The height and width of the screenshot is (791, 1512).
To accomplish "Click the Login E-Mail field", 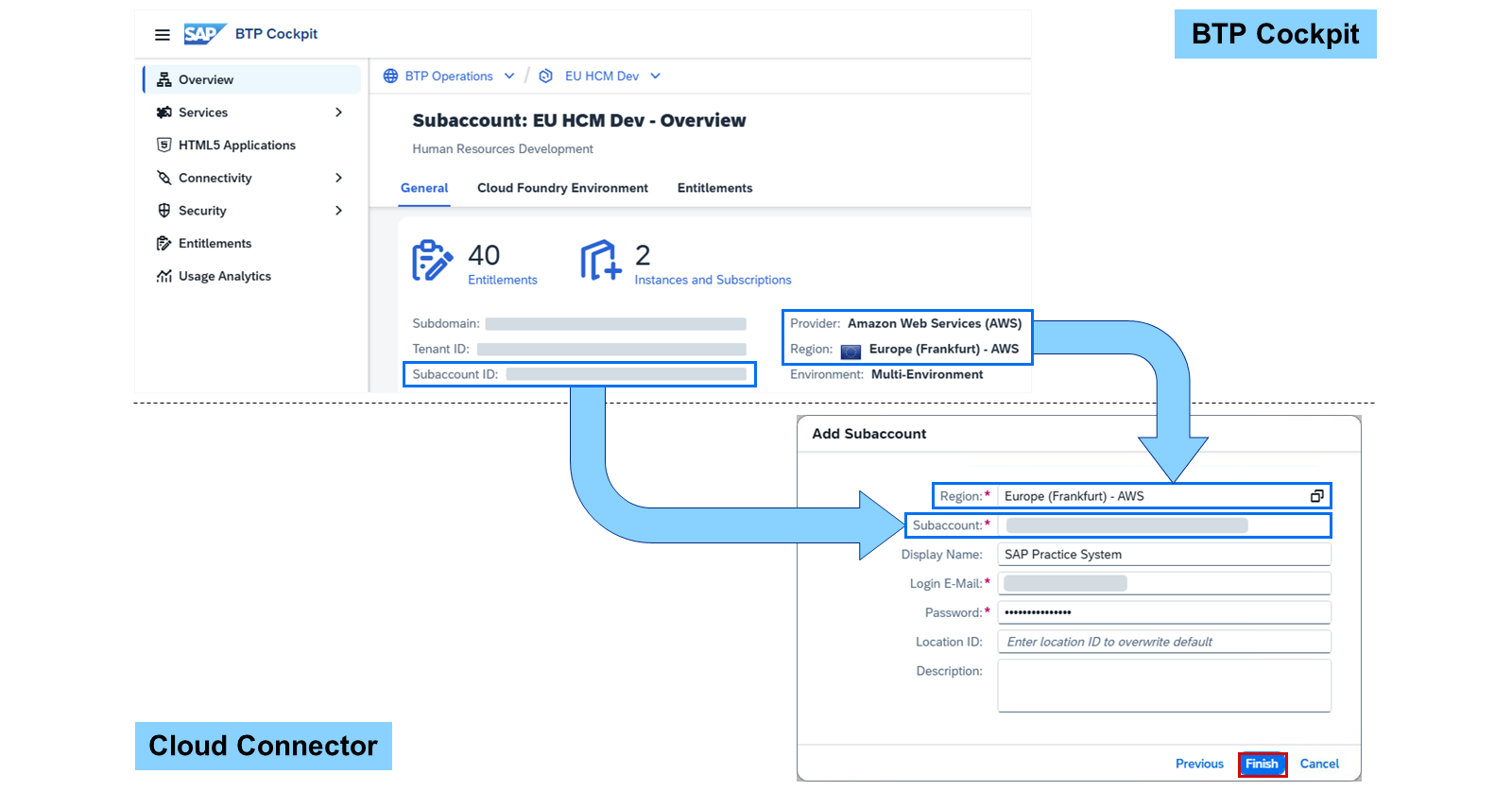I will tap(1164, 583).
